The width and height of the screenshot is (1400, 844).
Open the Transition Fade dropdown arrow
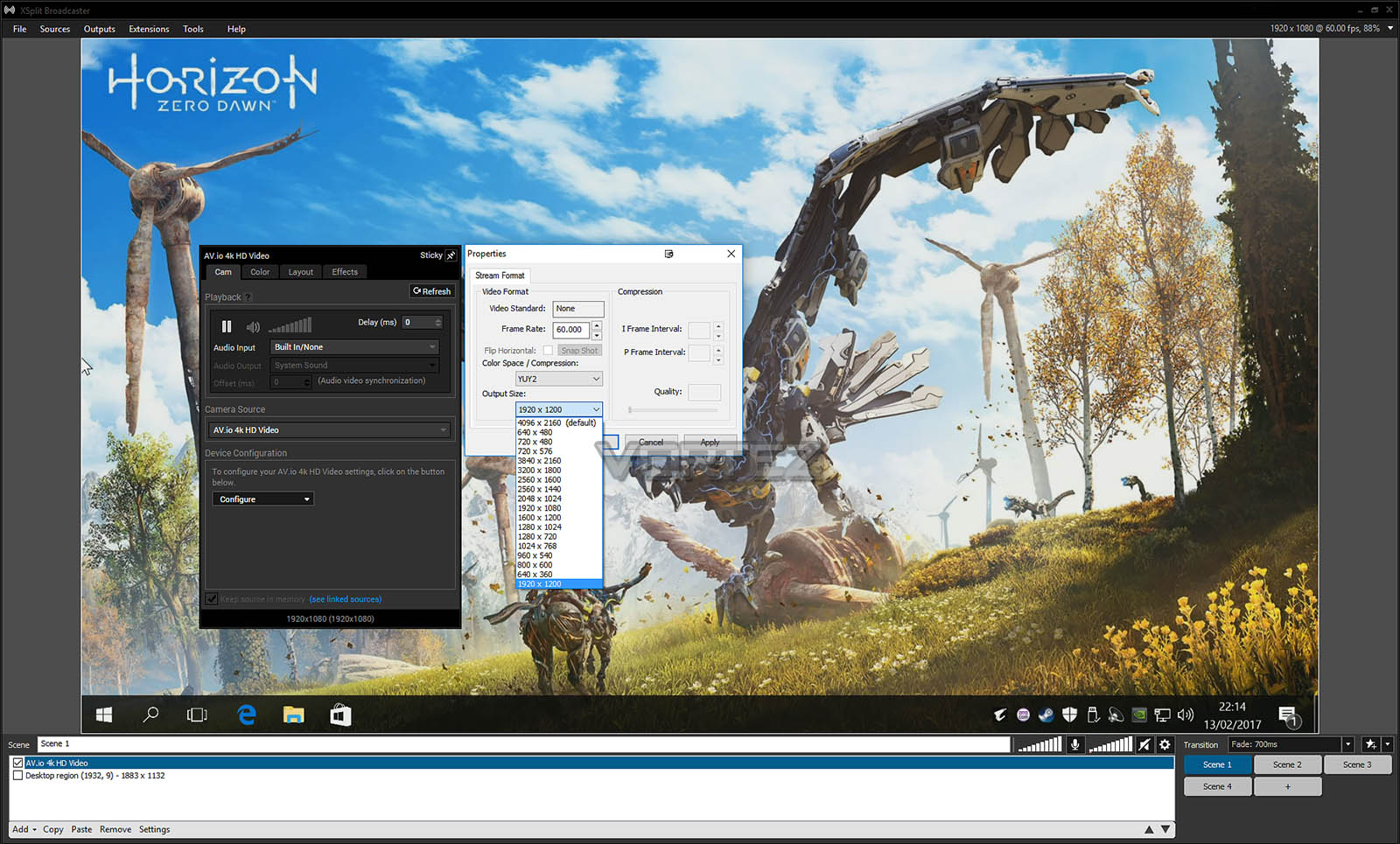point(1347,744)
